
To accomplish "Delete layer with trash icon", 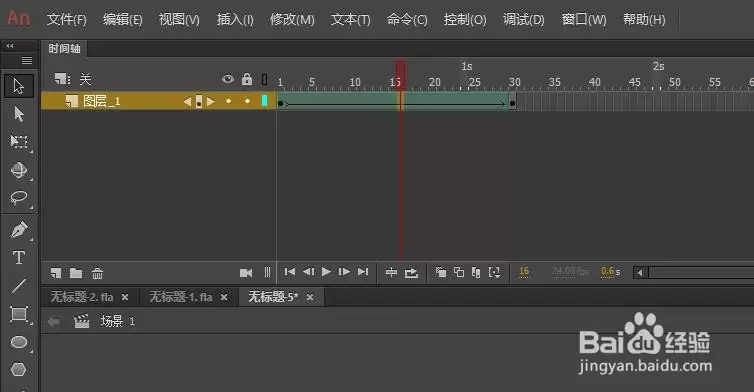I will (x=97, y=273).
